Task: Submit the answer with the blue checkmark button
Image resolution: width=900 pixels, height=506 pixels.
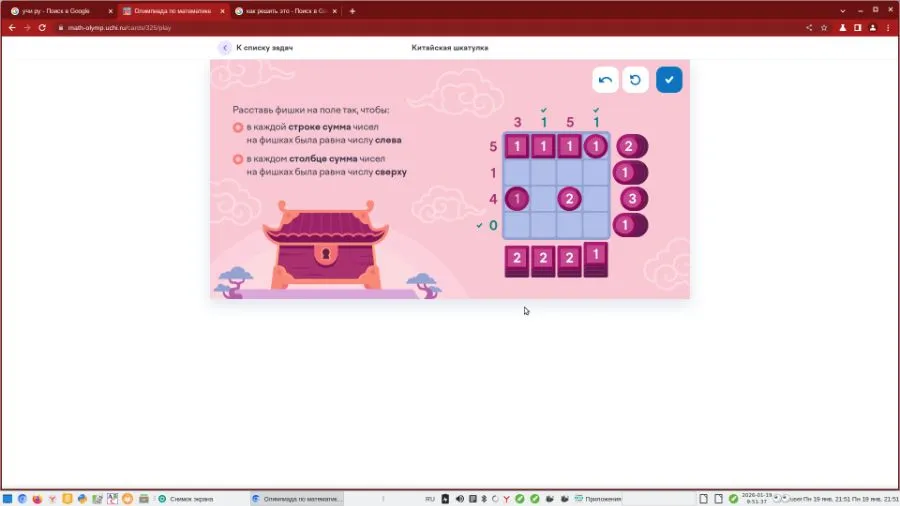Action: [669, 80]
